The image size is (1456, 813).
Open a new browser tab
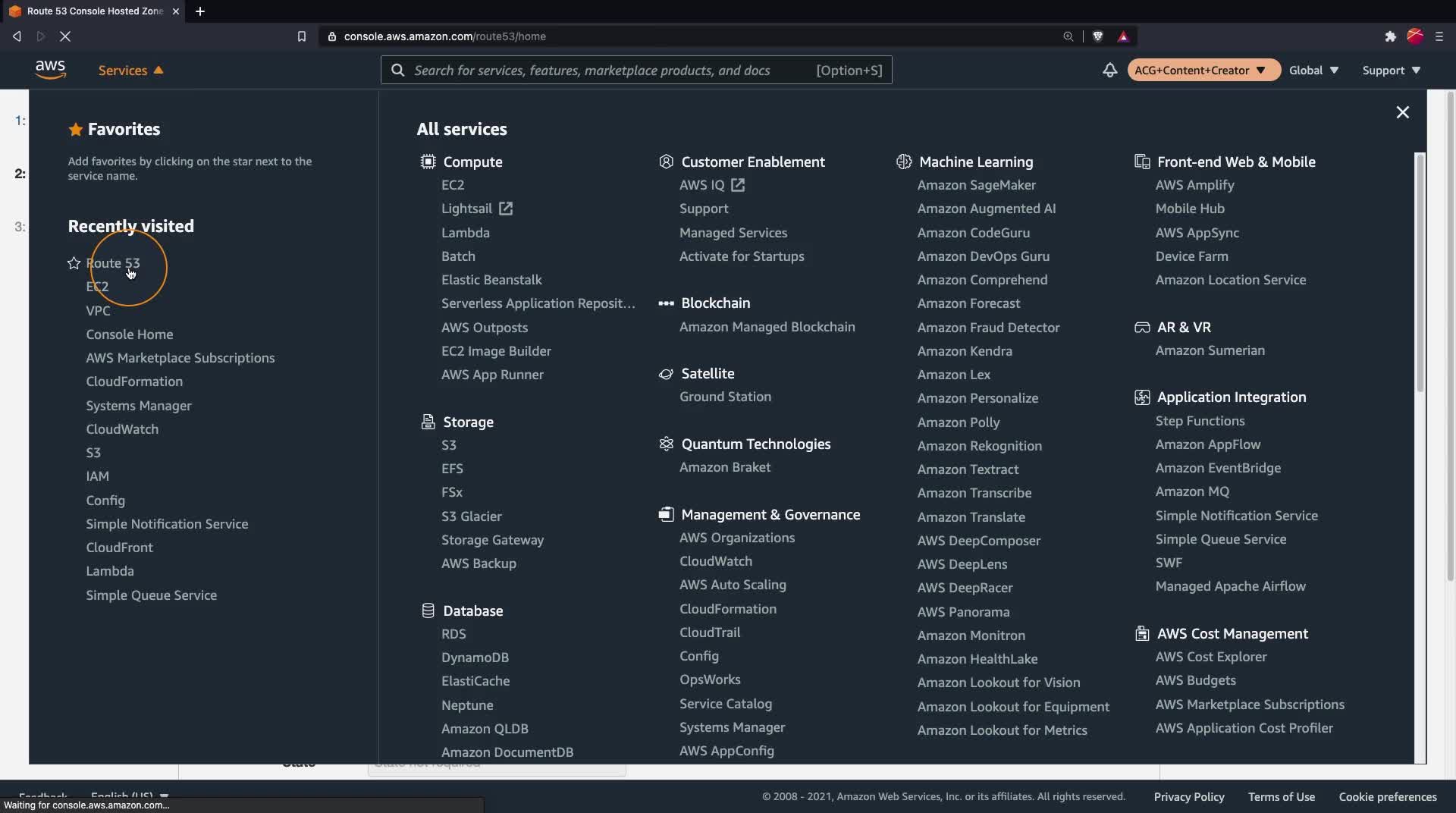point(200,11)
